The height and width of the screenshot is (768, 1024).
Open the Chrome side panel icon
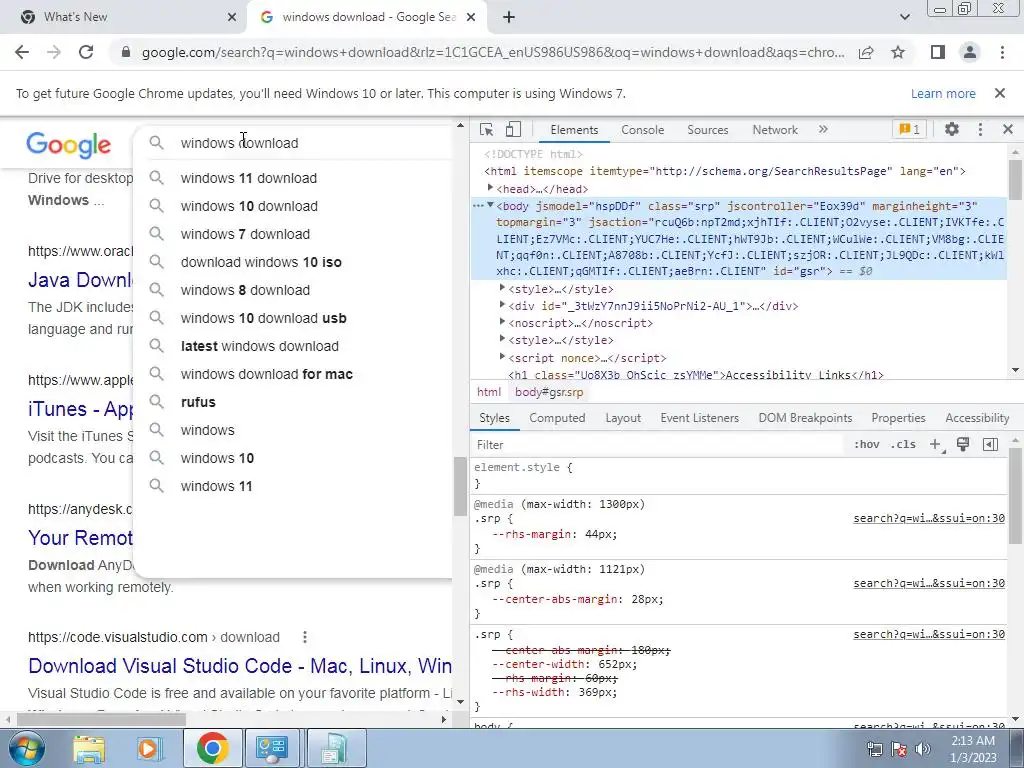pyautogui.click(x=937, y=52)
